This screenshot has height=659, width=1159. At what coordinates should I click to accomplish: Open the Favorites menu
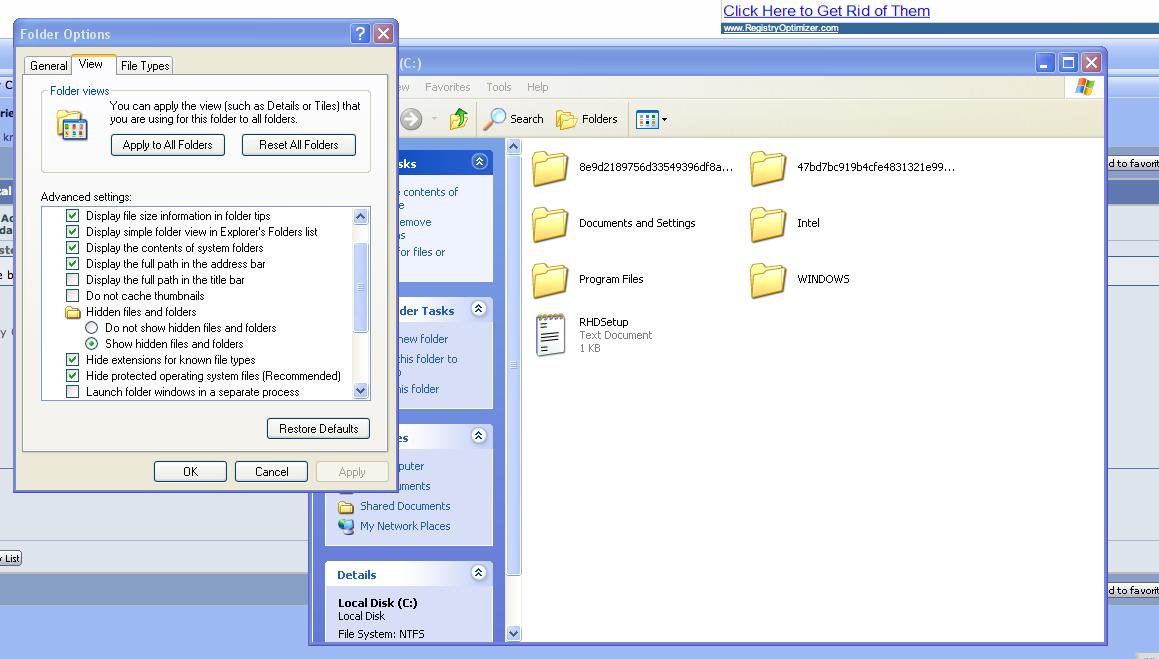[447, 87]
